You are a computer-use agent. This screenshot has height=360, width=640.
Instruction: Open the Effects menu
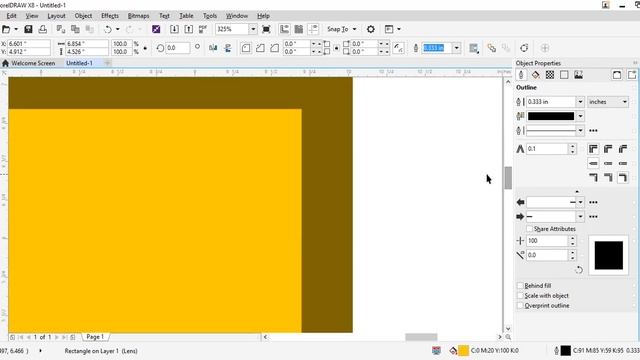pos(110,16)
